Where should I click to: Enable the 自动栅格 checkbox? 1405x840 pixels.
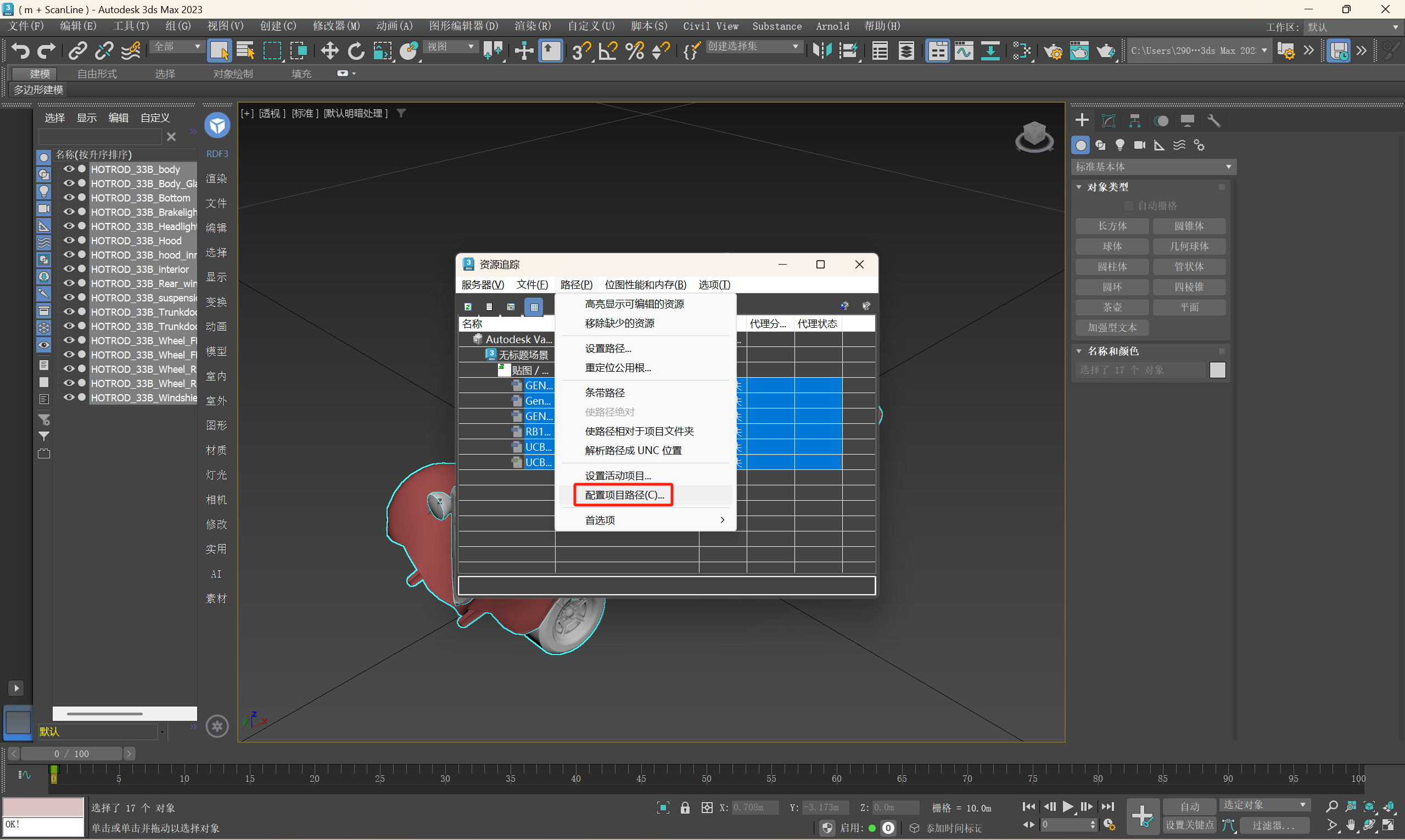point(1129,205)
